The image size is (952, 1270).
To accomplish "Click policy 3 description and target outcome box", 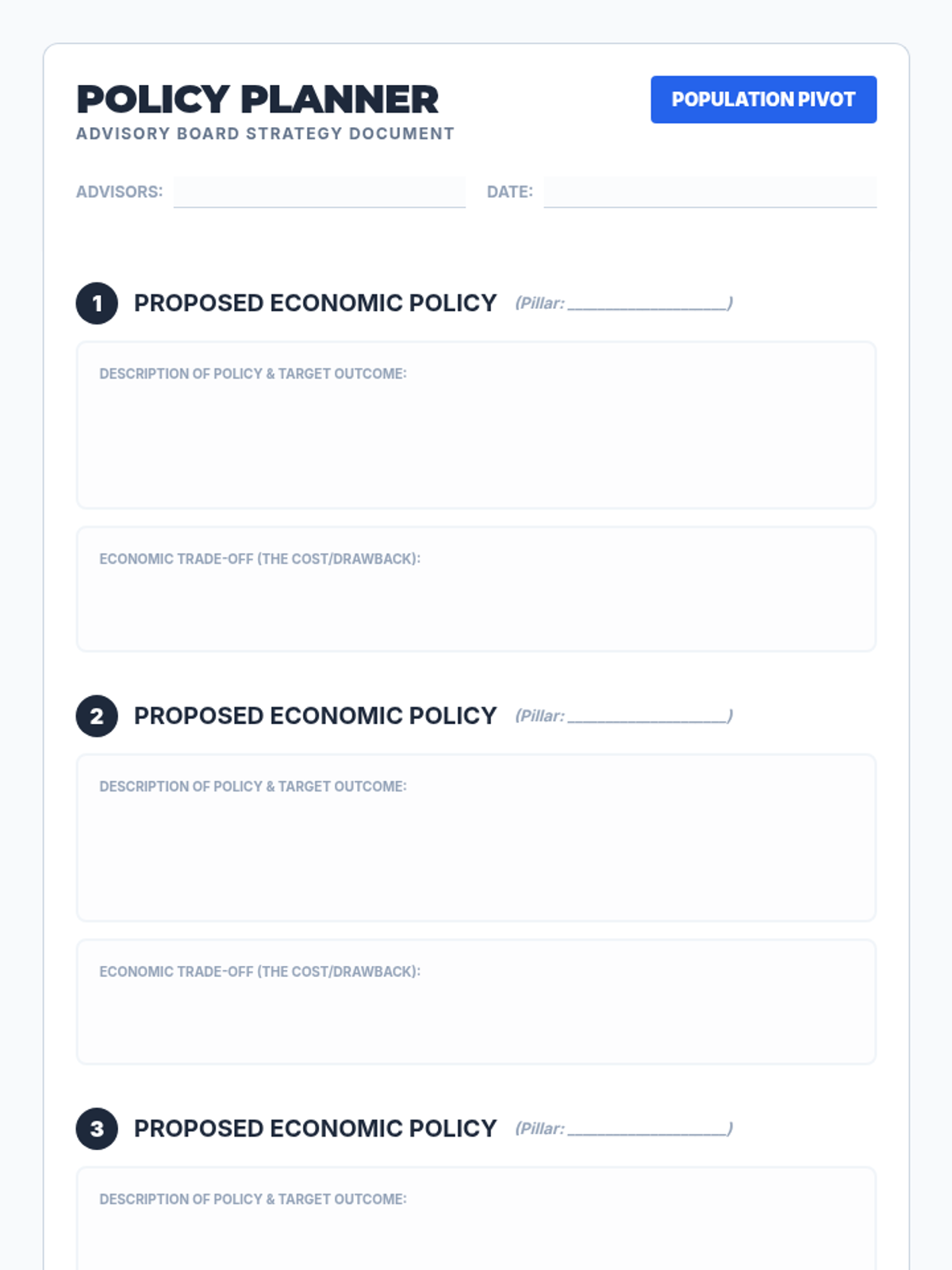I will pyautogui.click(x=476, y=1218).
